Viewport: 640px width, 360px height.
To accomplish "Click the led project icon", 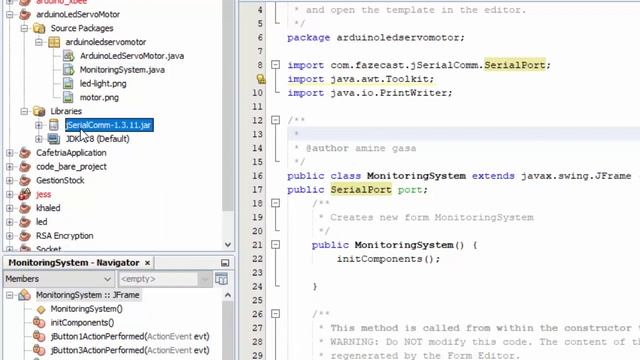I will (x=25, y=222).
